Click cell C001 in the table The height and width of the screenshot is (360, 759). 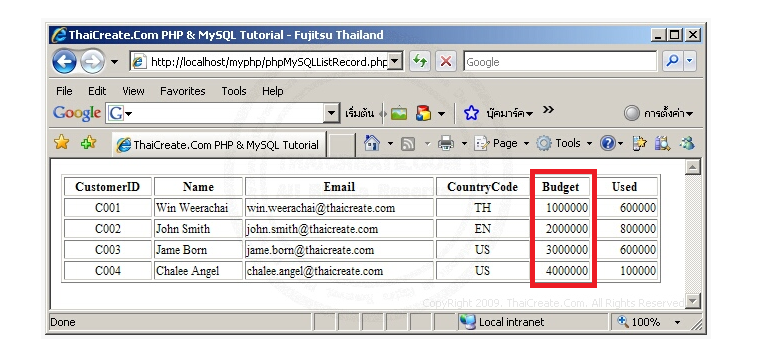pyautogui.click(x=107, y=208)
